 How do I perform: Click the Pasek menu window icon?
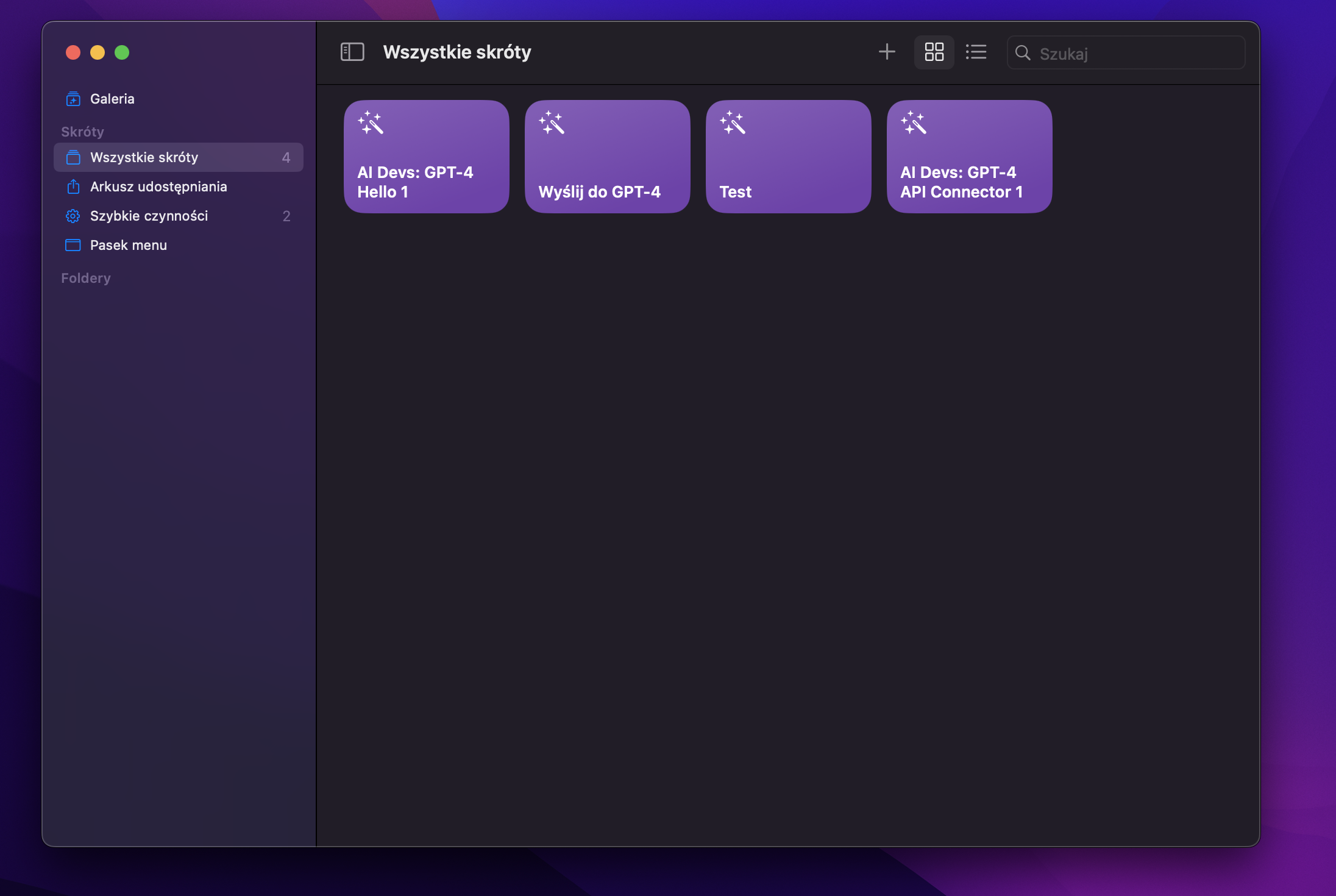pyautogui.click(x=73, y=245)
